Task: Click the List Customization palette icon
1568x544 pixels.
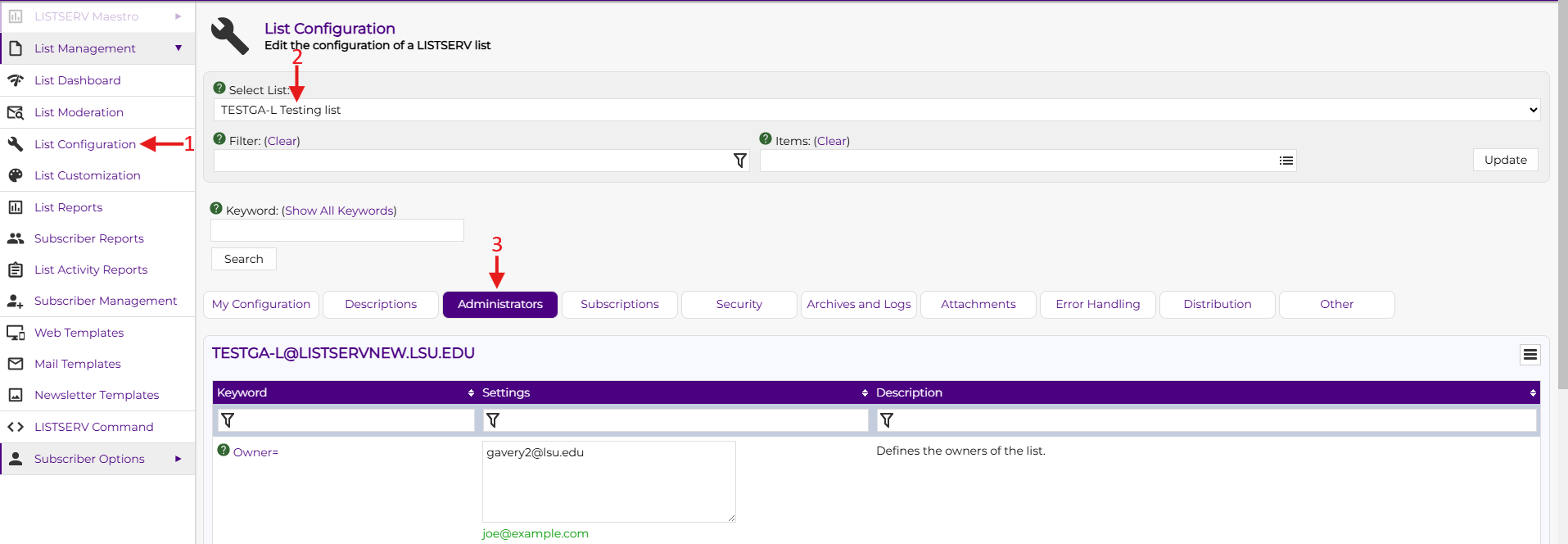Action: [16, 175]
